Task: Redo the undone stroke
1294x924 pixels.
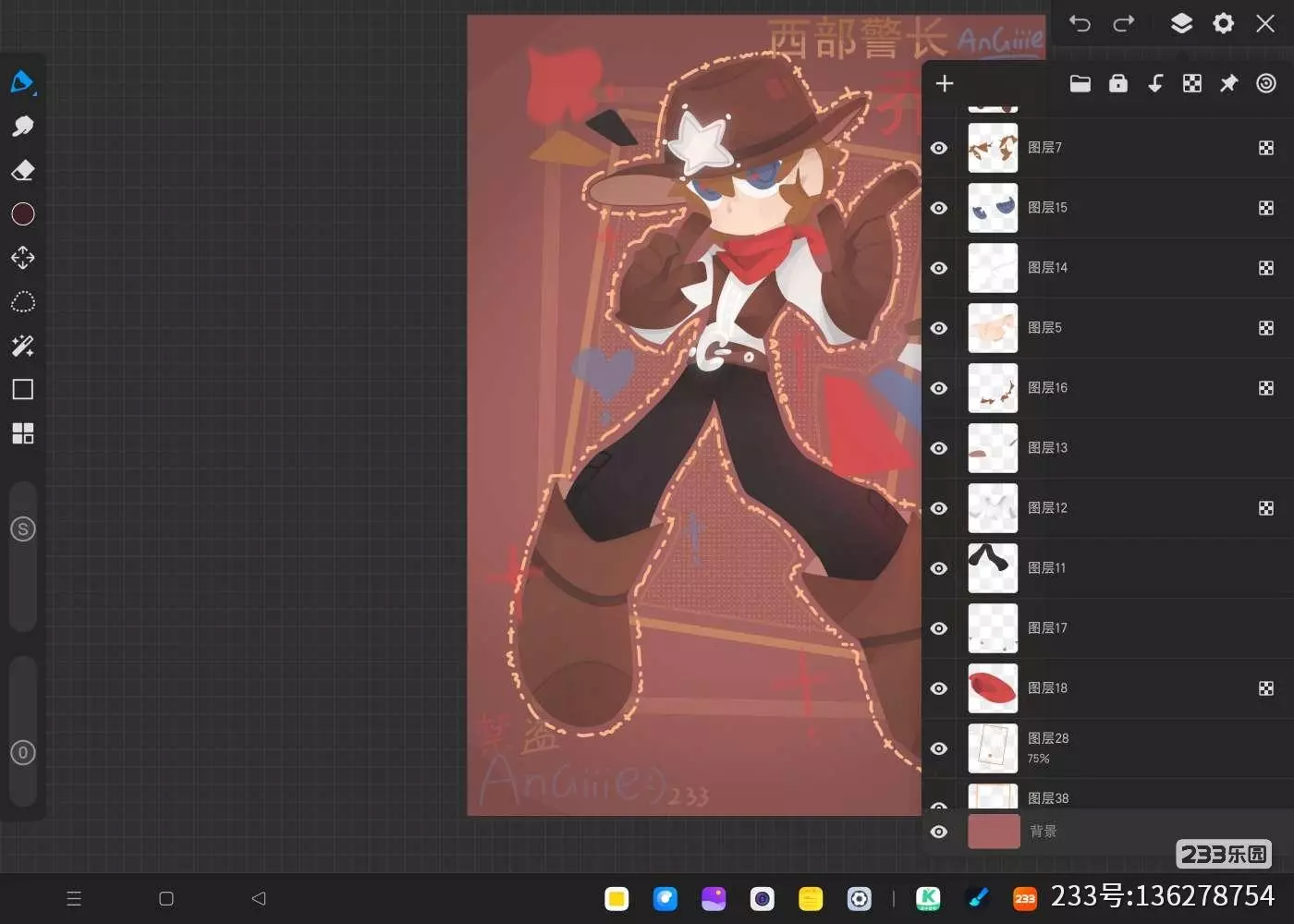Action: coord(1123,24)
